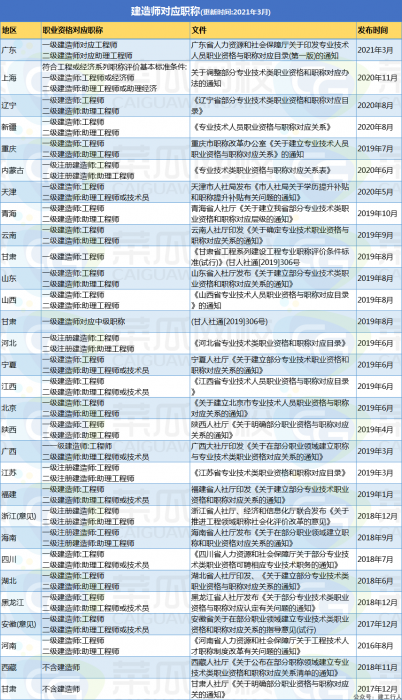Select the 职业资格对应职称 column header
Image resolution: width=402 pixels, height=700 pixels.
click(116, 30)
